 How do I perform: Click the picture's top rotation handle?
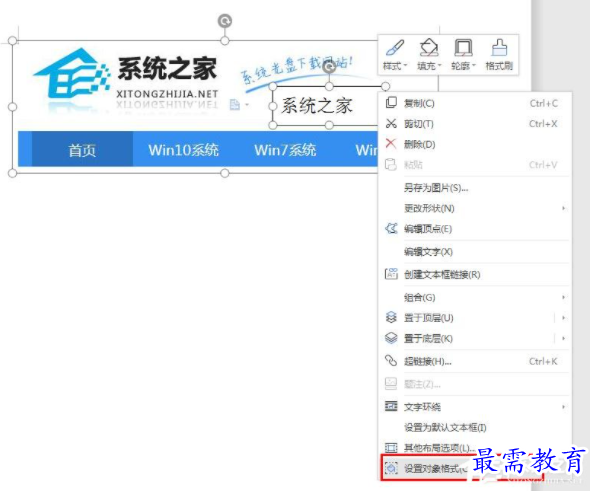(x=225, y=21)
